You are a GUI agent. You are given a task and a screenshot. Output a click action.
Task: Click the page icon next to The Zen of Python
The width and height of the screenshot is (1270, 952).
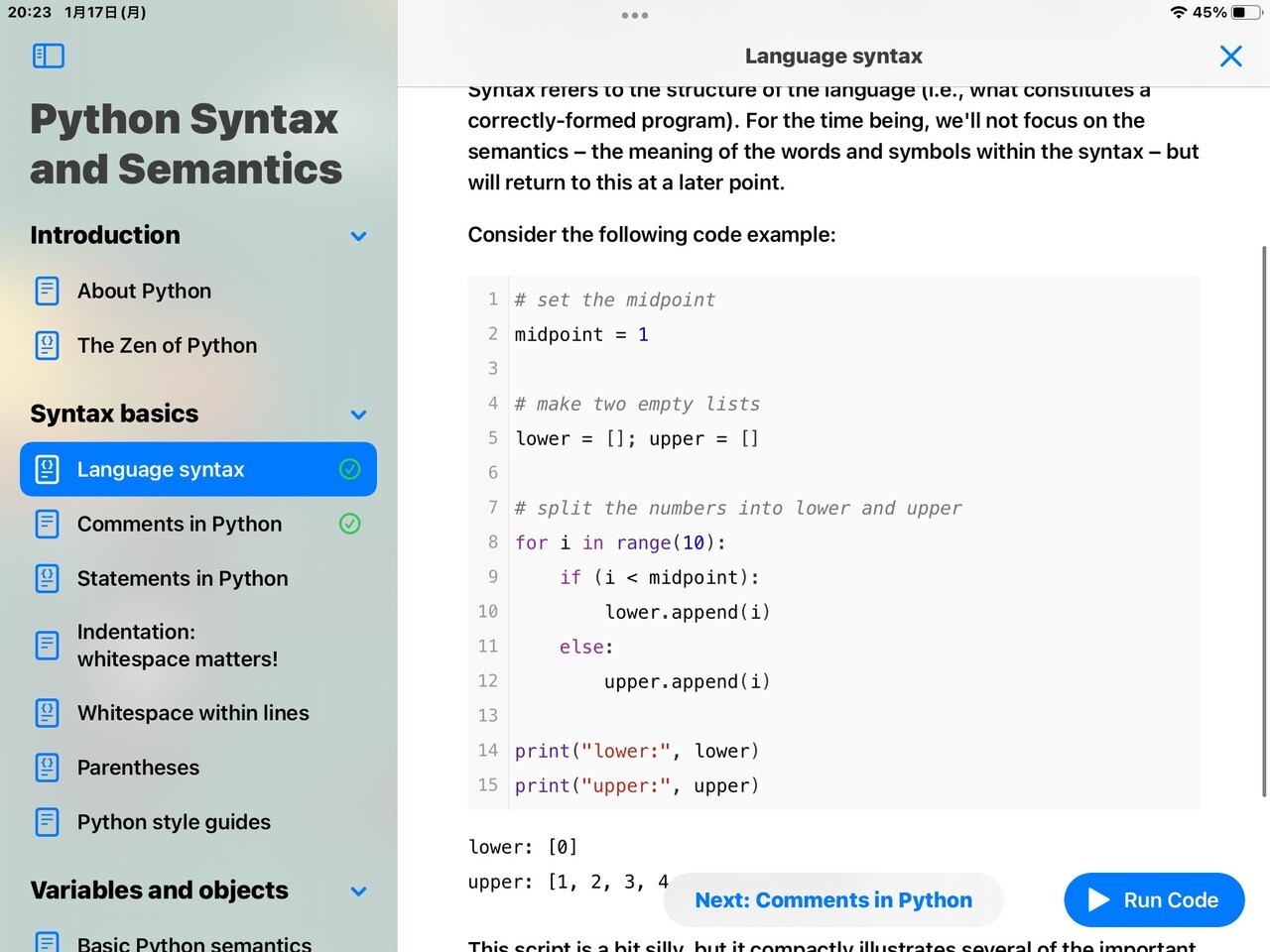pos(47,345)
